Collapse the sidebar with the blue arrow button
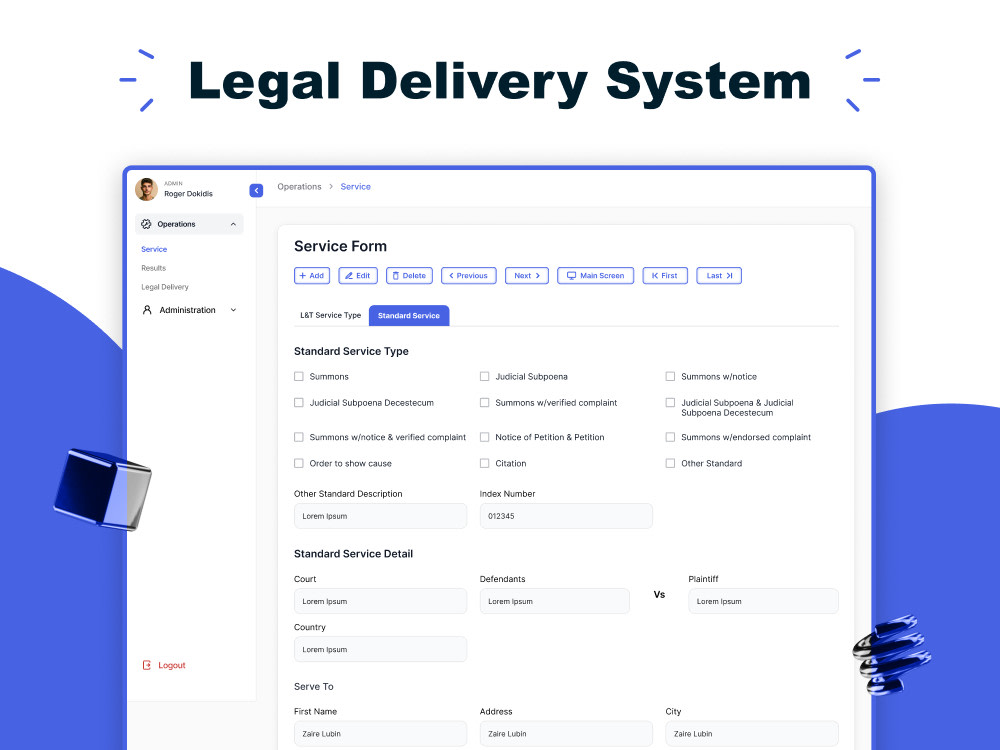Image resolution: width=1000 pixels, height=750 pixels. (256, 190)
